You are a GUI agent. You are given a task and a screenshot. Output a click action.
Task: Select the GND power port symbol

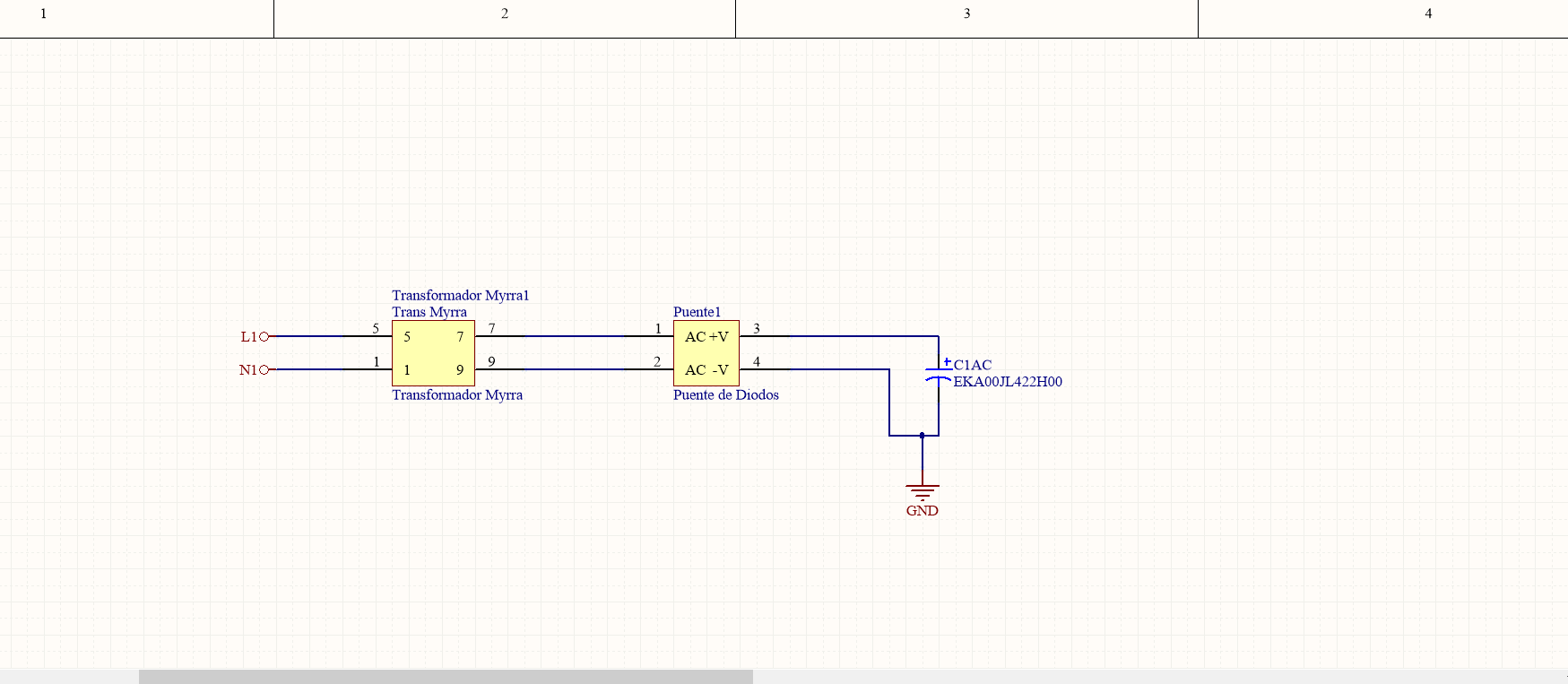pos(923,491)
